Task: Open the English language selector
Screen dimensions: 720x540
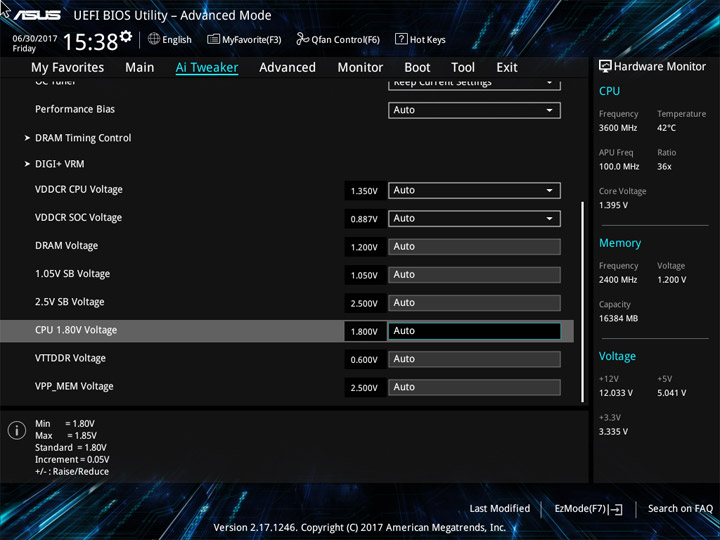Action: click(170, 39)
